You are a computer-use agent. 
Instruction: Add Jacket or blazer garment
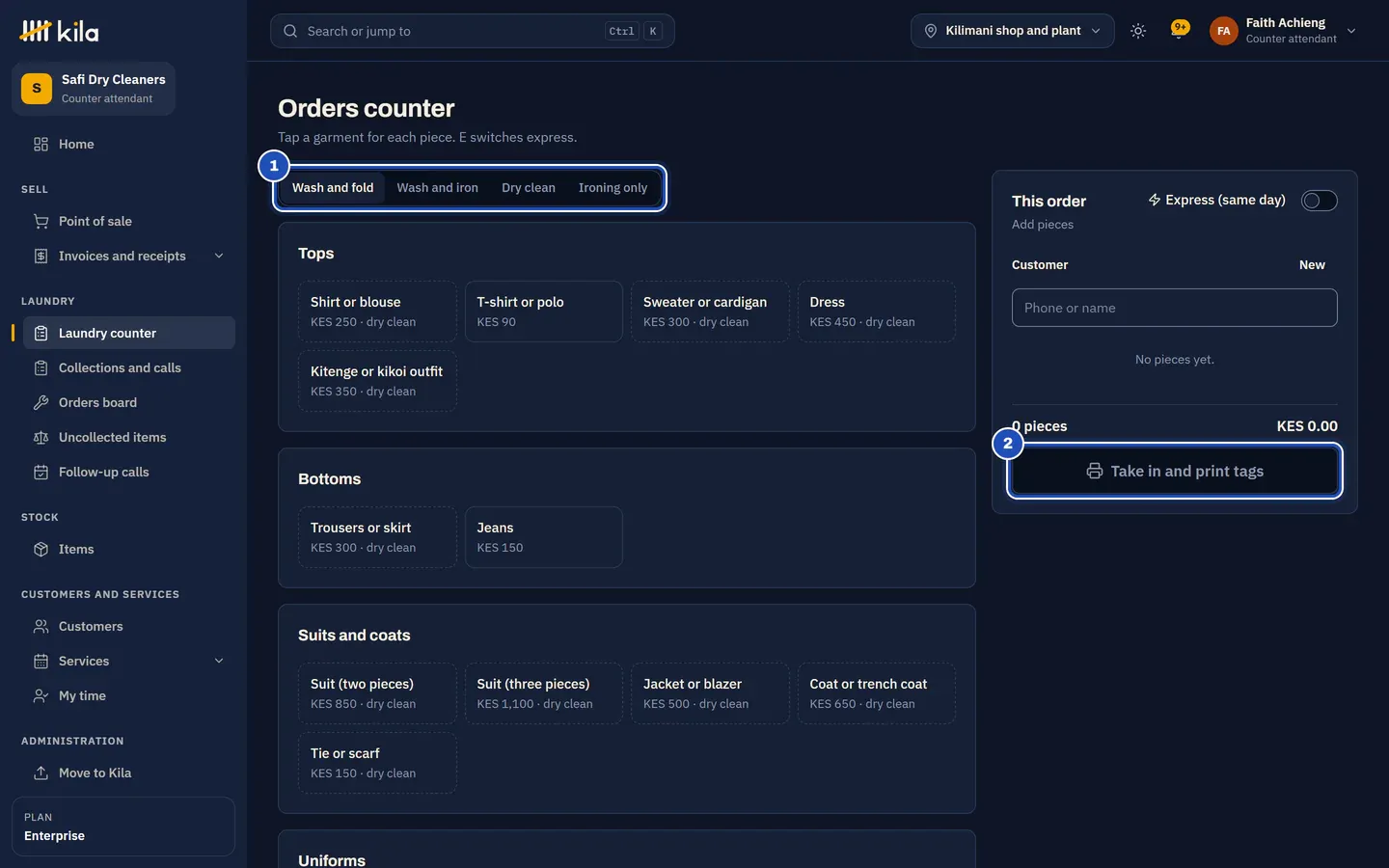[x=710, y=693]
